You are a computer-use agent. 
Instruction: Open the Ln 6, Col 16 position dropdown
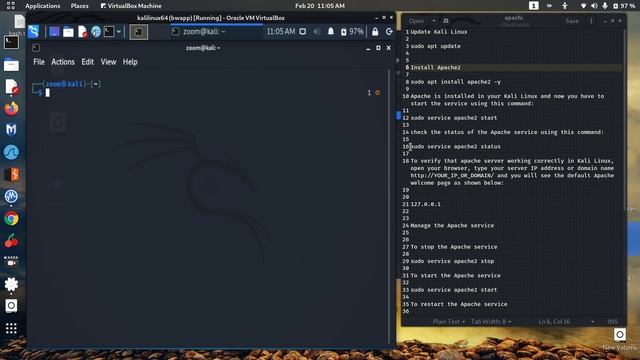[566, 322]
